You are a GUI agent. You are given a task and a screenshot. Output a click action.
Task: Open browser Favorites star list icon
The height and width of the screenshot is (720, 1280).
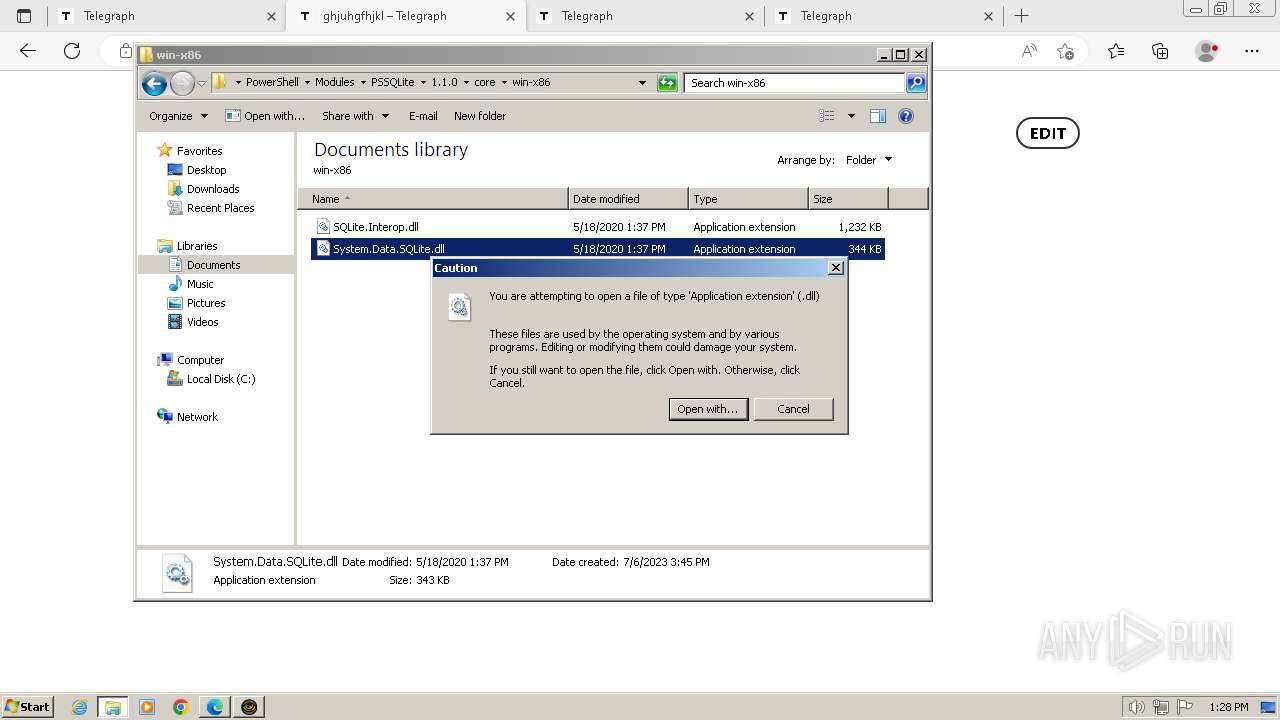pyautogui.click(x=1116, y=51)
